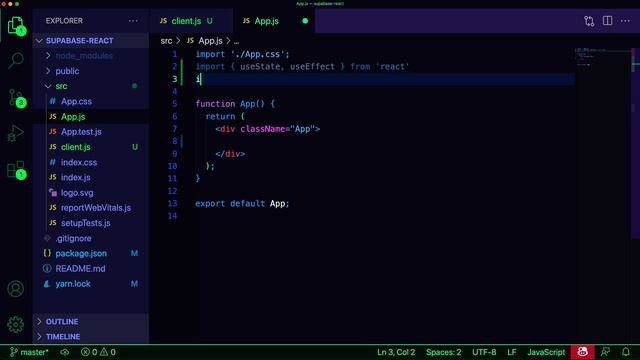Open editor more actions ellipsis menu

[625, 21]
